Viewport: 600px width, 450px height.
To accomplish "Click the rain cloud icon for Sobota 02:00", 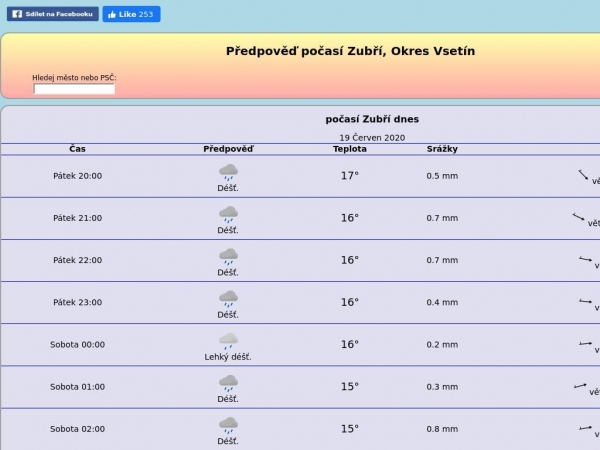I will pos(228,425).
